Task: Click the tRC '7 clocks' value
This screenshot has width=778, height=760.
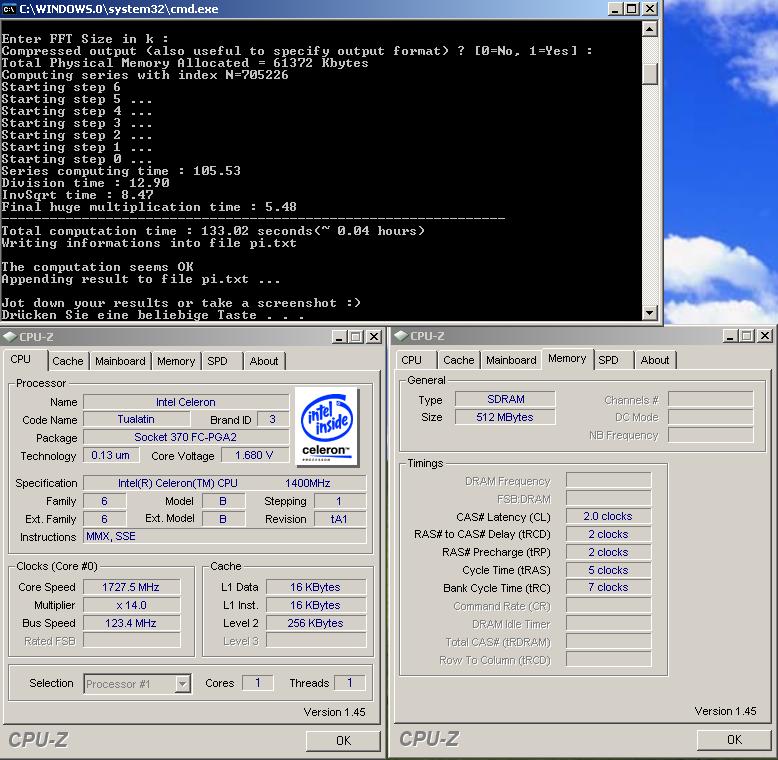Action: 608,587
